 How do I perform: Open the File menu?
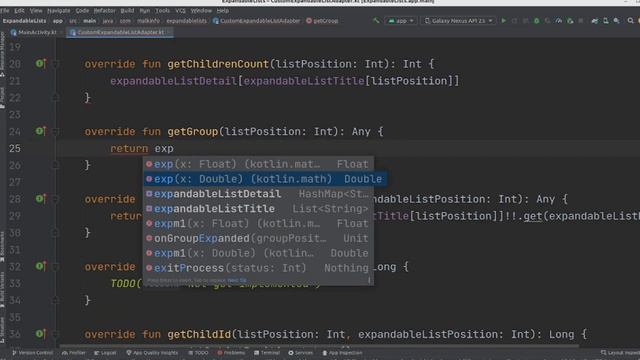point(4,11)
